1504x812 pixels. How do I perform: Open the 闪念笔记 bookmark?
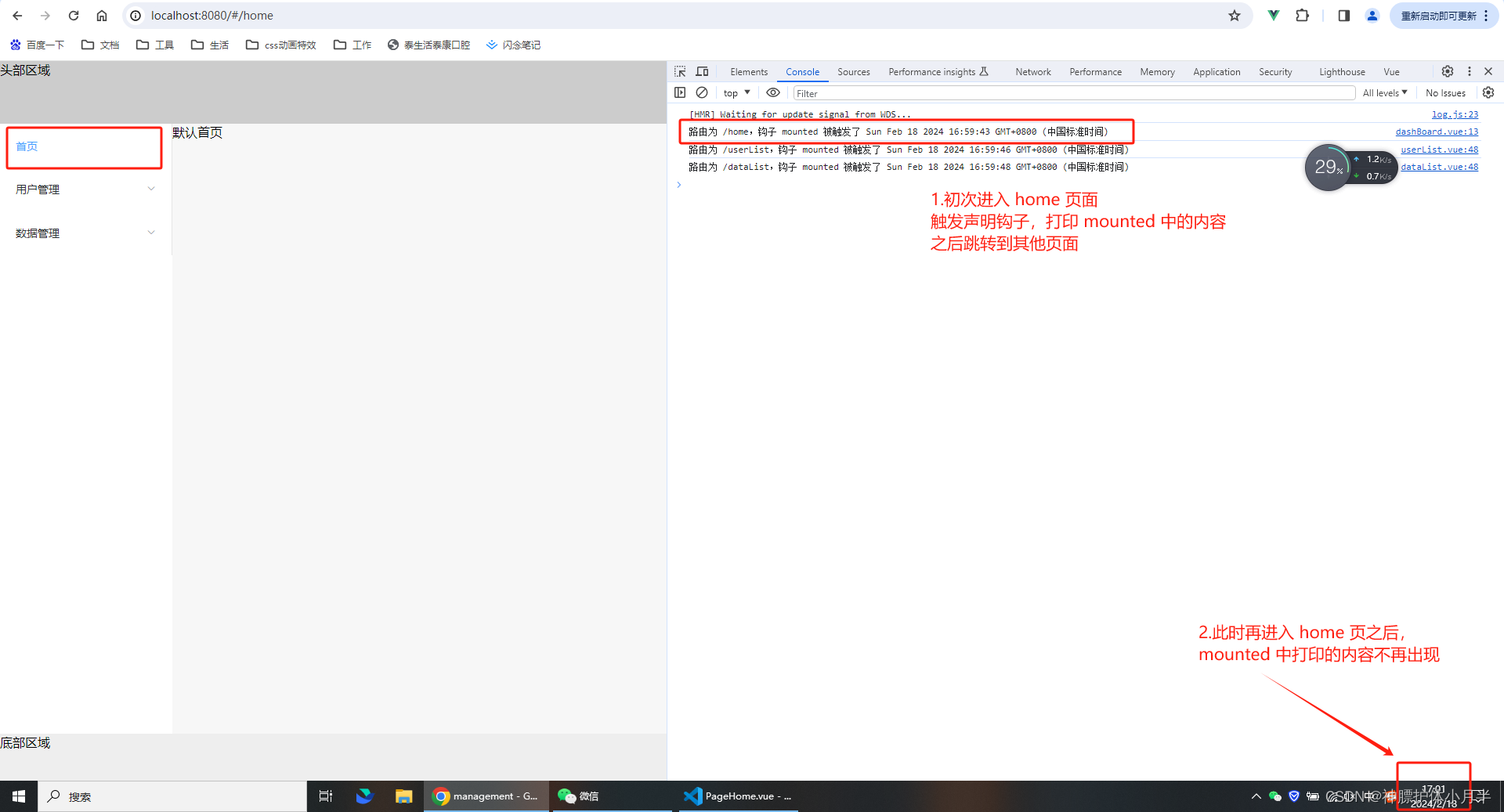tap(513, 45)
